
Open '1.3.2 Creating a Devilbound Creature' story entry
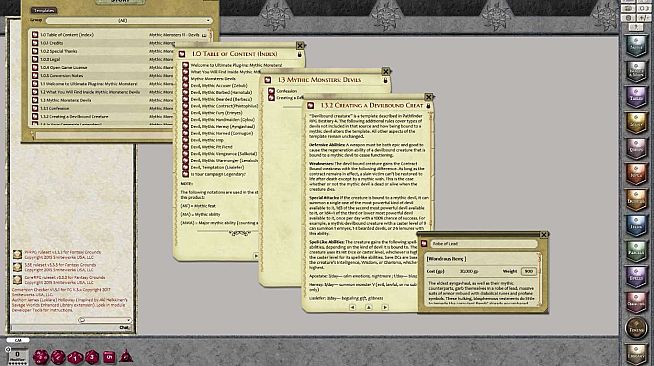click(x=74, y=116)
